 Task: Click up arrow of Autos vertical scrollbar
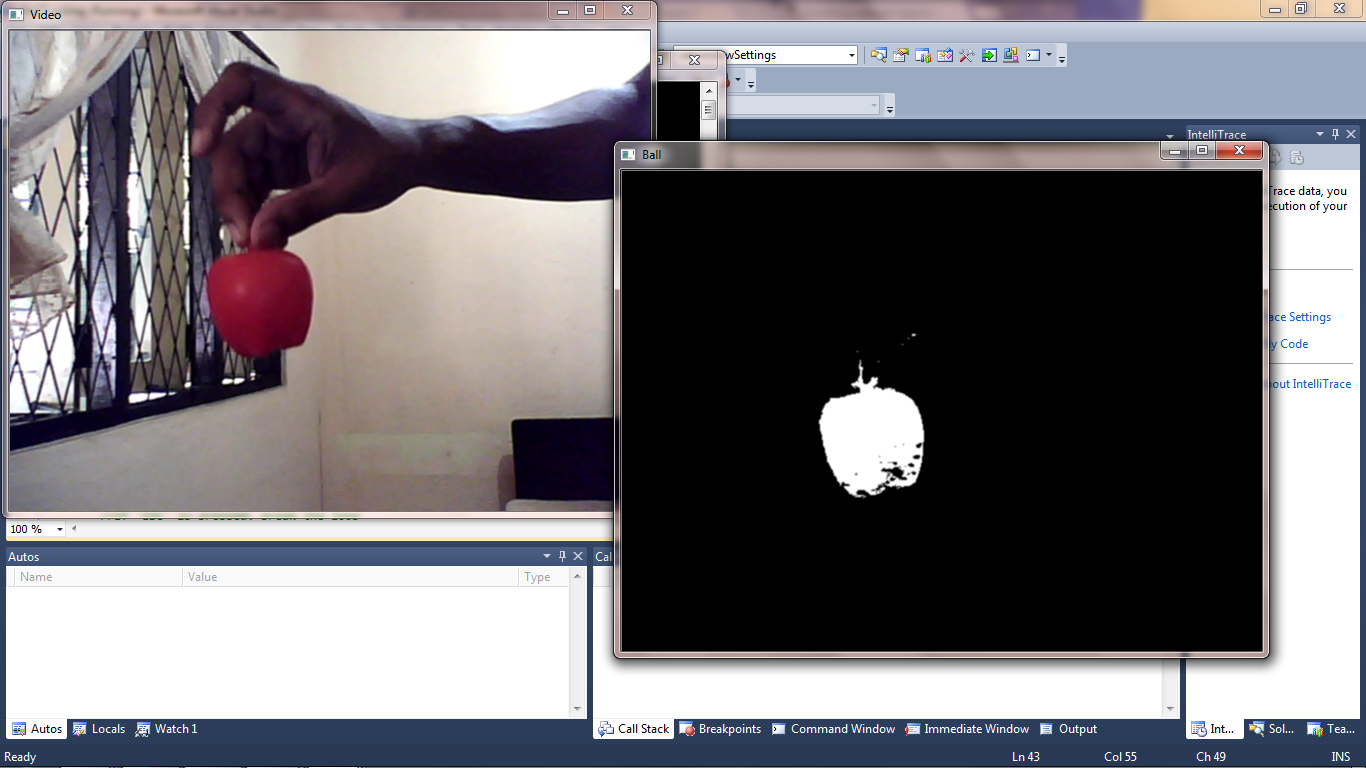tap(577, 577)
